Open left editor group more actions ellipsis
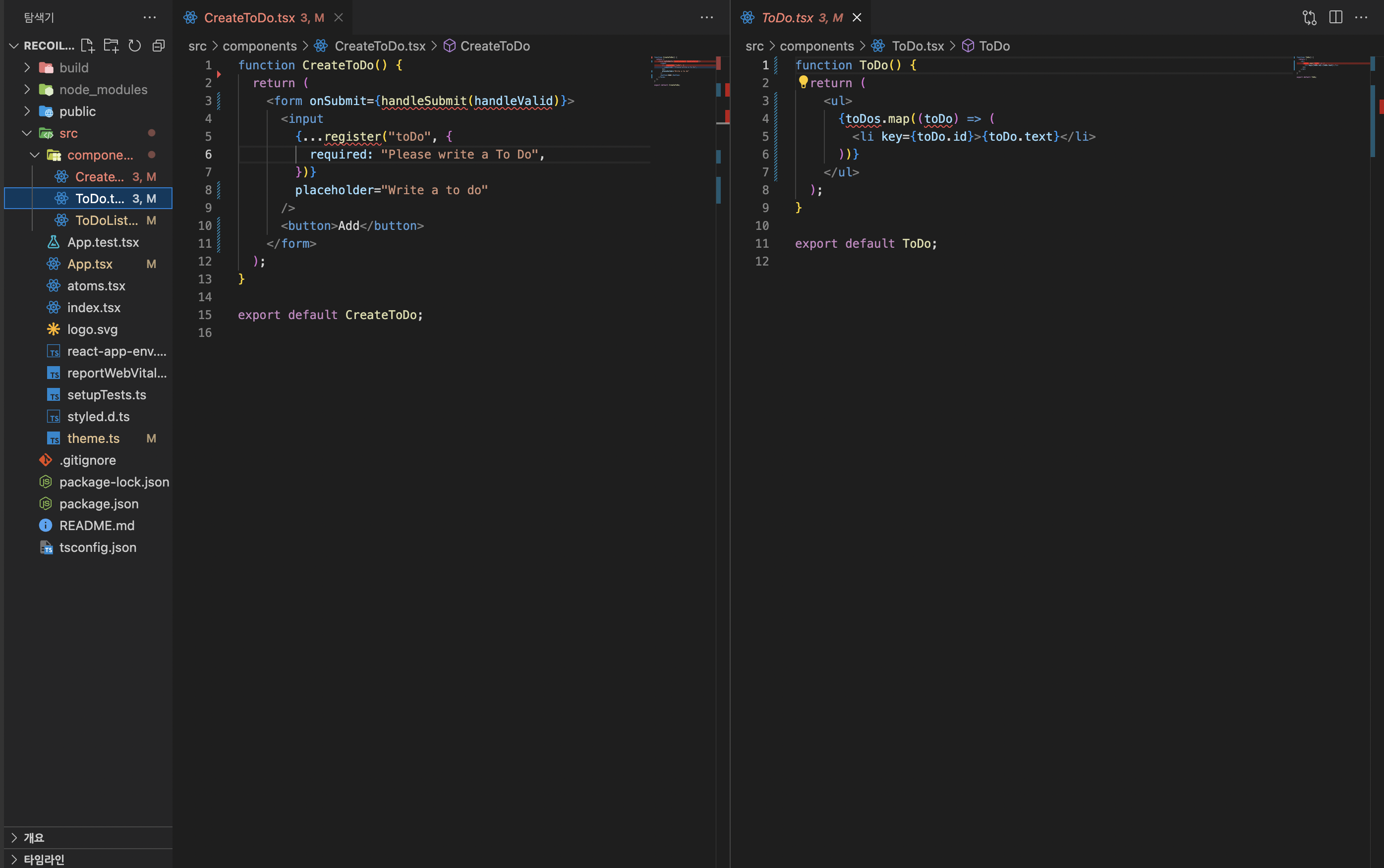Screen dimensions: 1384x868 pyautogui.click(x=706, y=18)
